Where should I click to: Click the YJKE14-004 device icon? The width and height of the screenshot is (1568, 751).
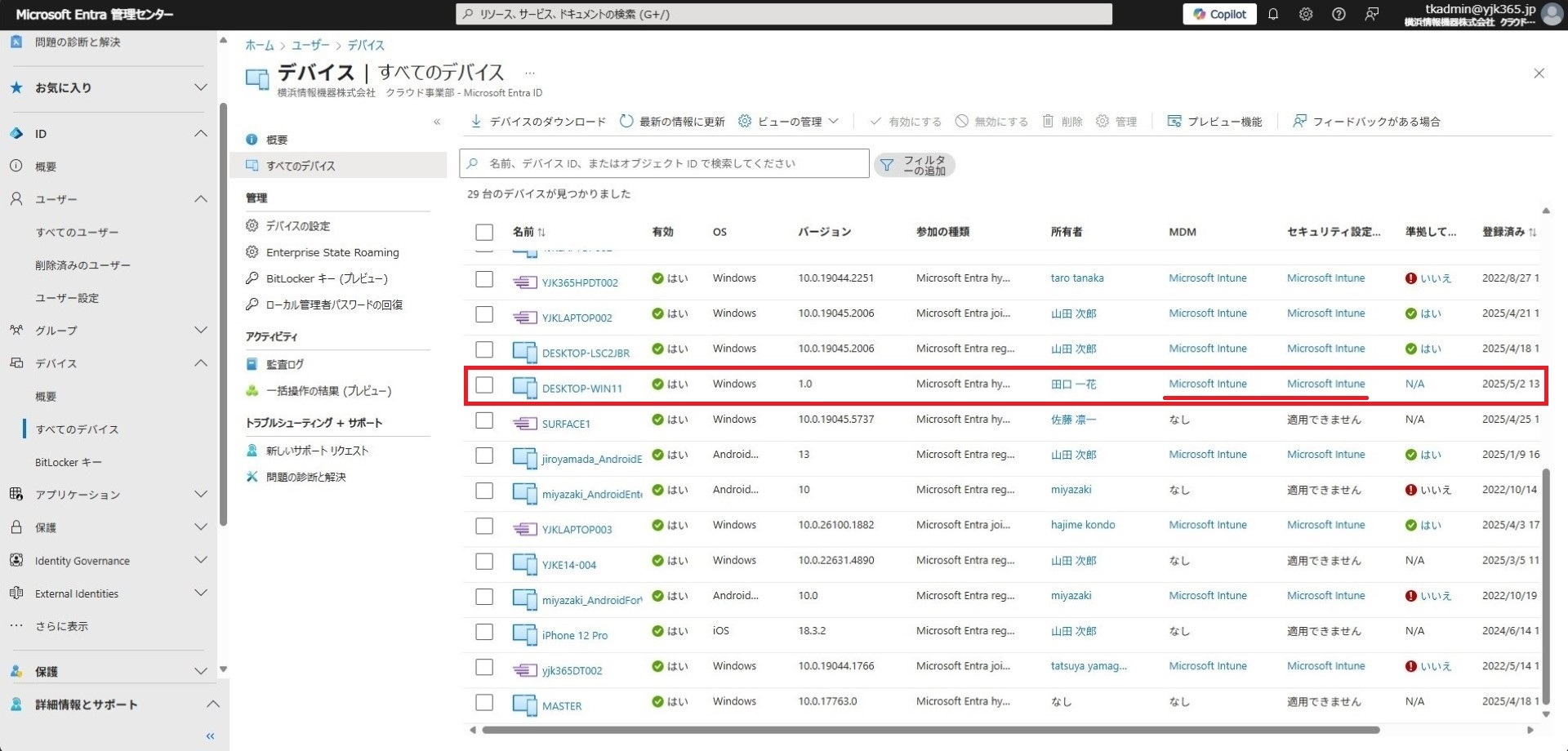pyautogui.click(x=524, y=563)
